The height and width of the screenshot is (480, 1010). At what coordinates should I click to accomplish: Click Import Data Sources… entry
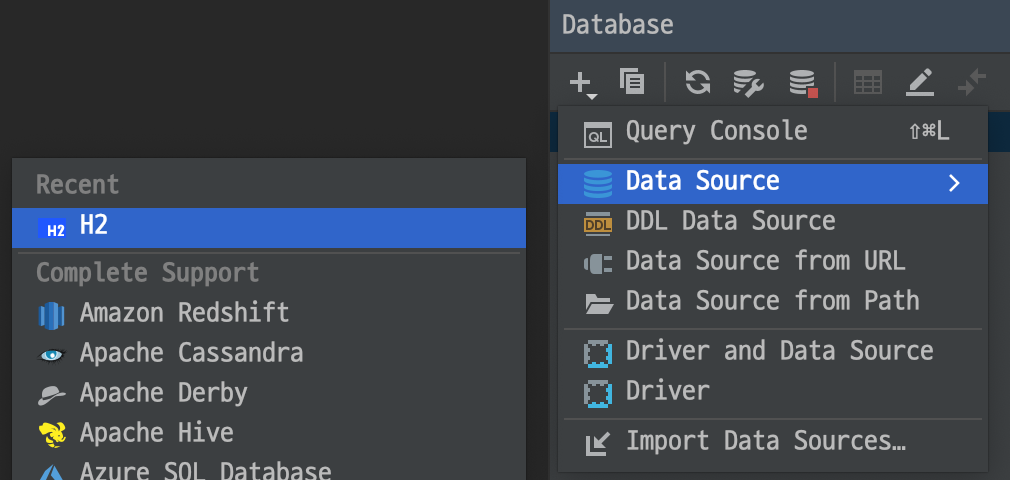(x=772, y=442)
